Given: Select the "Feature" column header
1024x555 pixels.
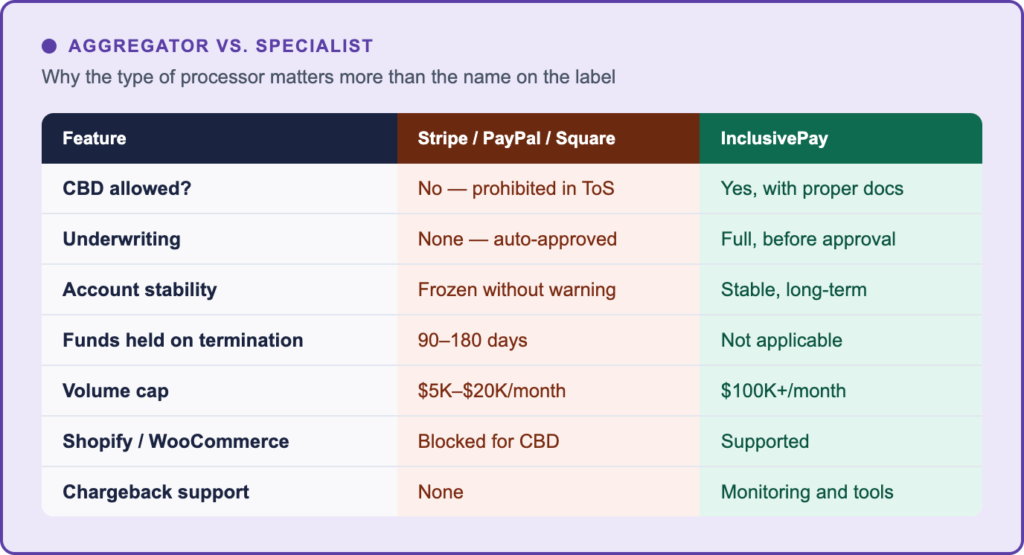Looking at the screenshot, I should point(95,138).
